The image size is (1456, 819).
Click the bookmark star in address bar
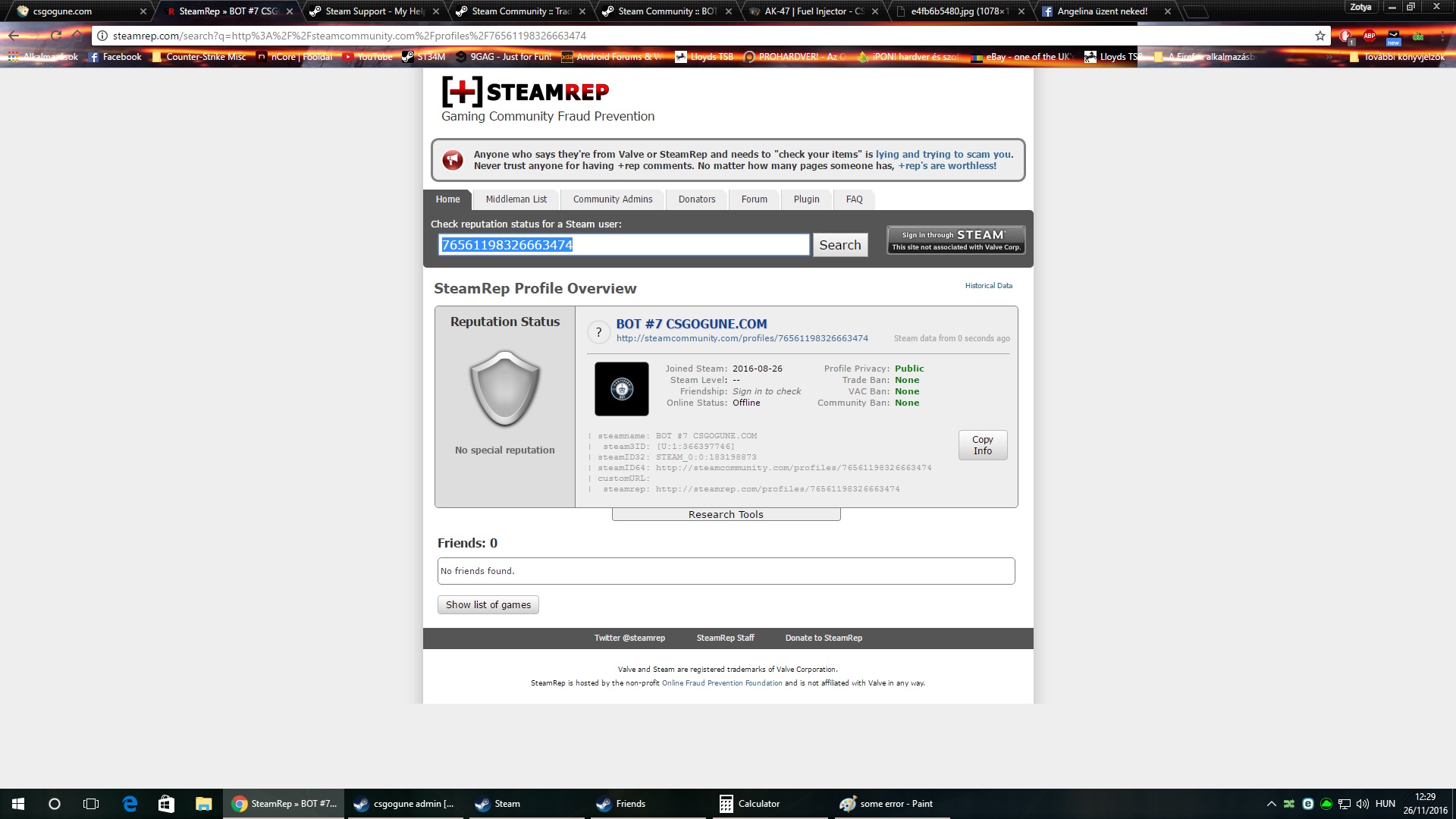[1320, 36]
